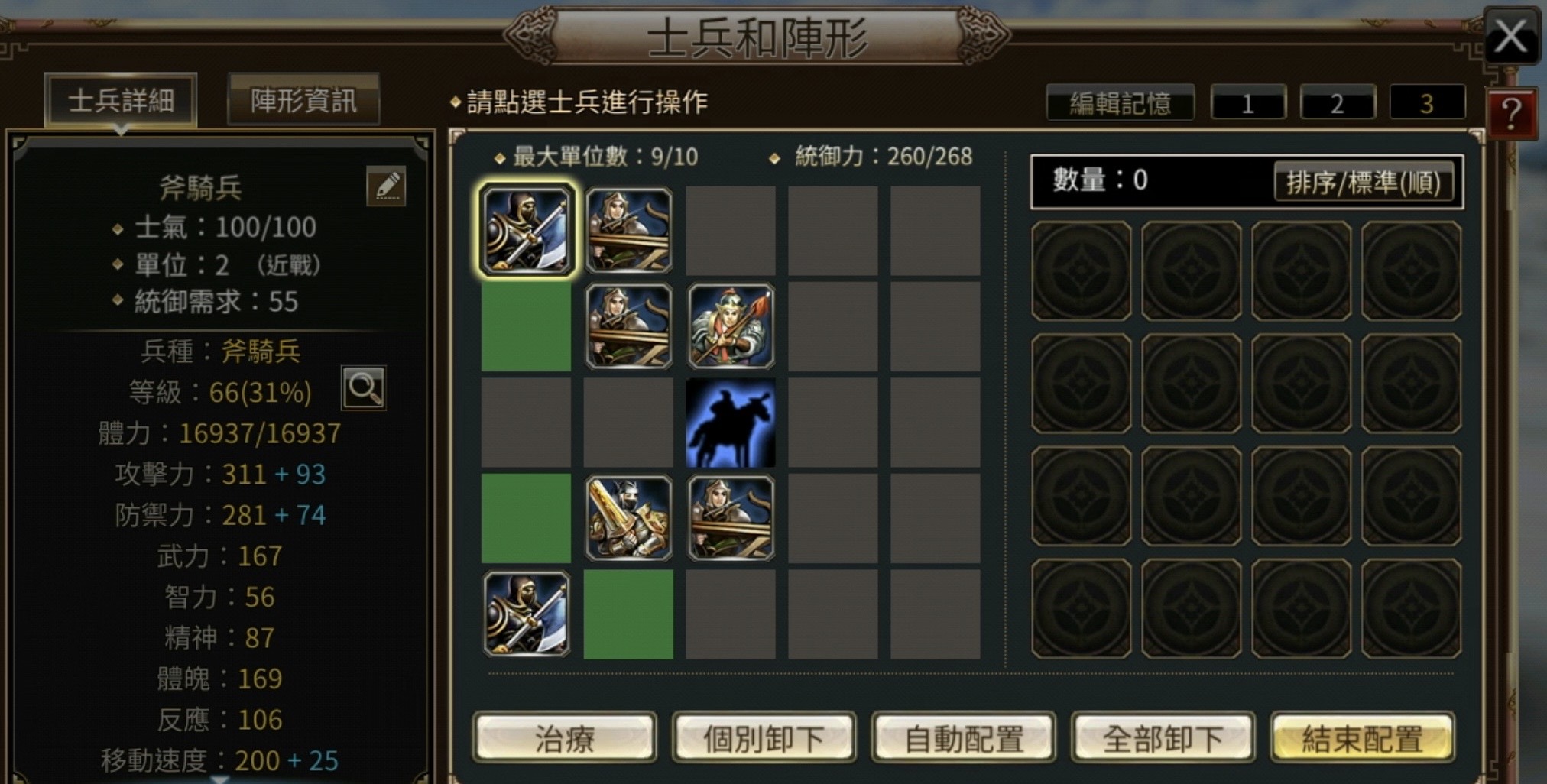Screen dimensions: 1547x784
Task: Select the highlighted axe cavalry unit in top row
Action: (x=526, y=230)
